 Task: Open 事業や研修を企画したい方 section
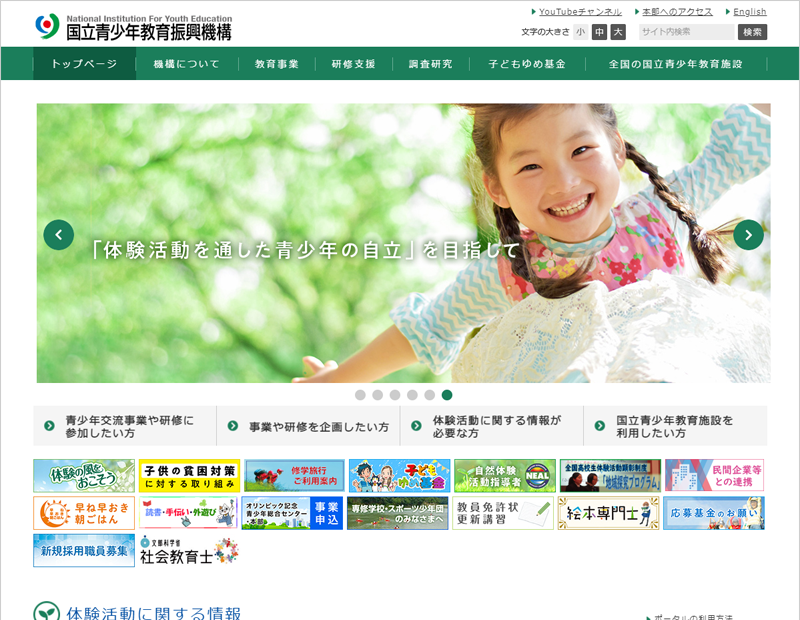(x=308, y=426)
